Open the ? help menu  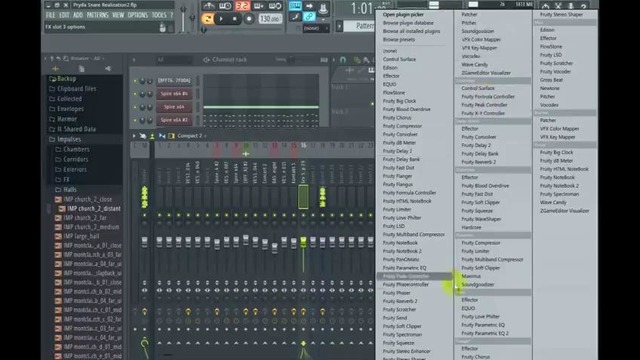click(x=171, y=16)
